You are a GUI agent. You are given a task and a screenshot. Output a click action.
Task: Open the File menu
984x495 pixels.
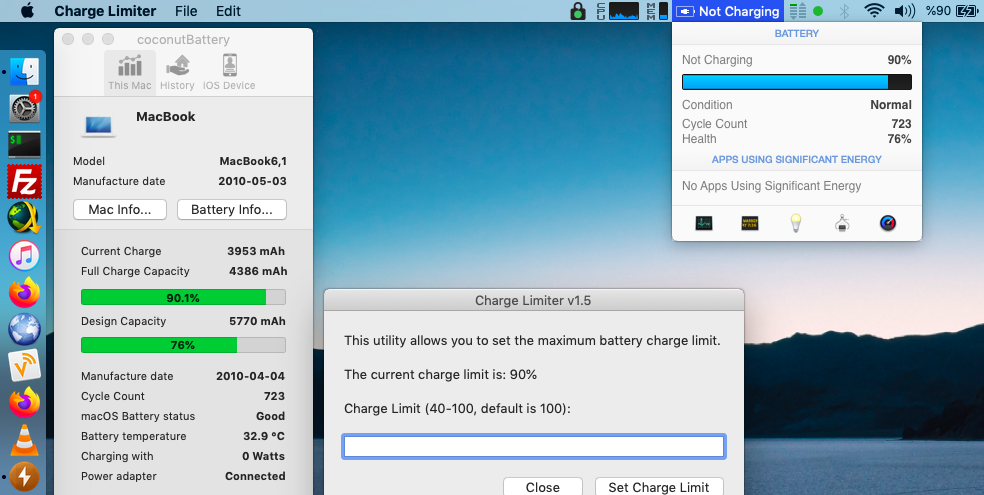coord(186,11)
